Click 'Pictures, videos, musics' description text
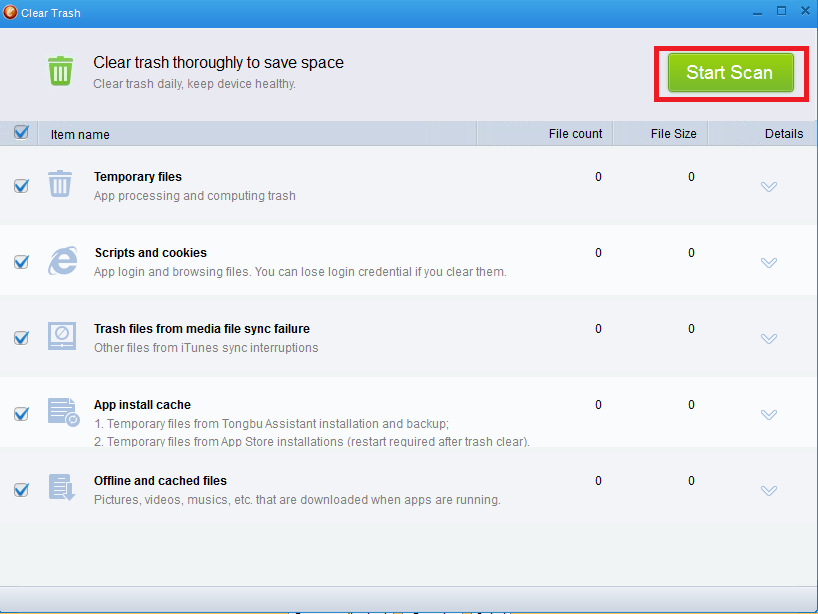Image resolution: width=818 pixels, height=614 pixels. tap(297, 500)
